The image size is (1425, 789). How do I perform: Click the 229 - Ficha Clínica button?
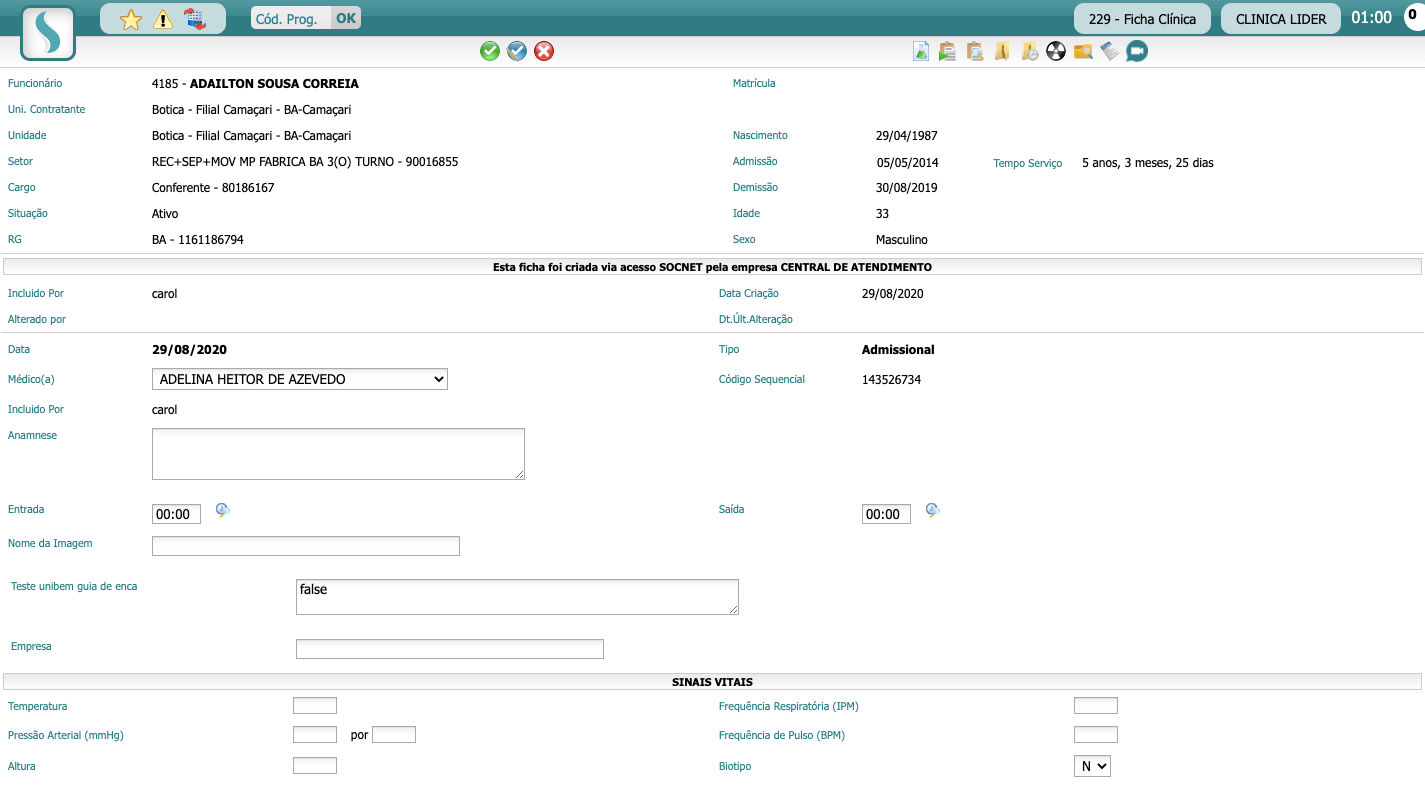1142,19
